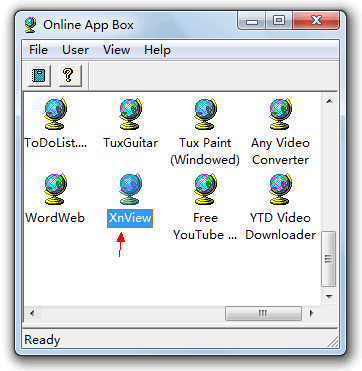362x371 pixels.
Task: Click the horizontal scrollbar right arrow
Action: [312, 313]
